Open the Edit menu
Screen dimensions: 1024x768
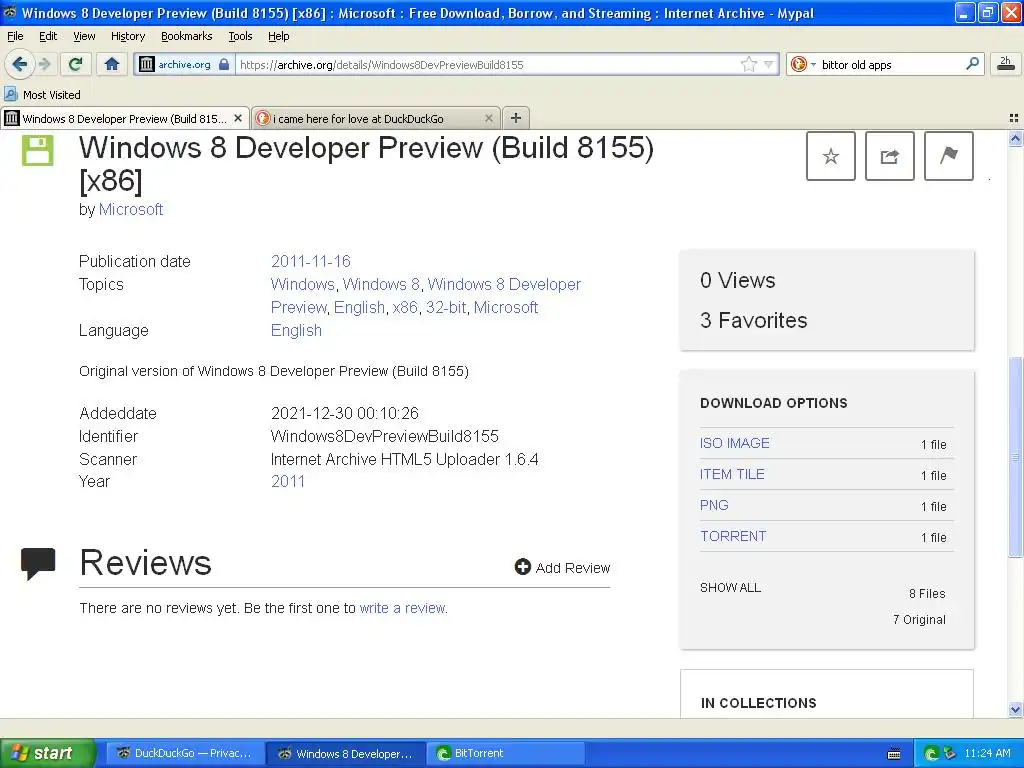[x=48, y=36]
